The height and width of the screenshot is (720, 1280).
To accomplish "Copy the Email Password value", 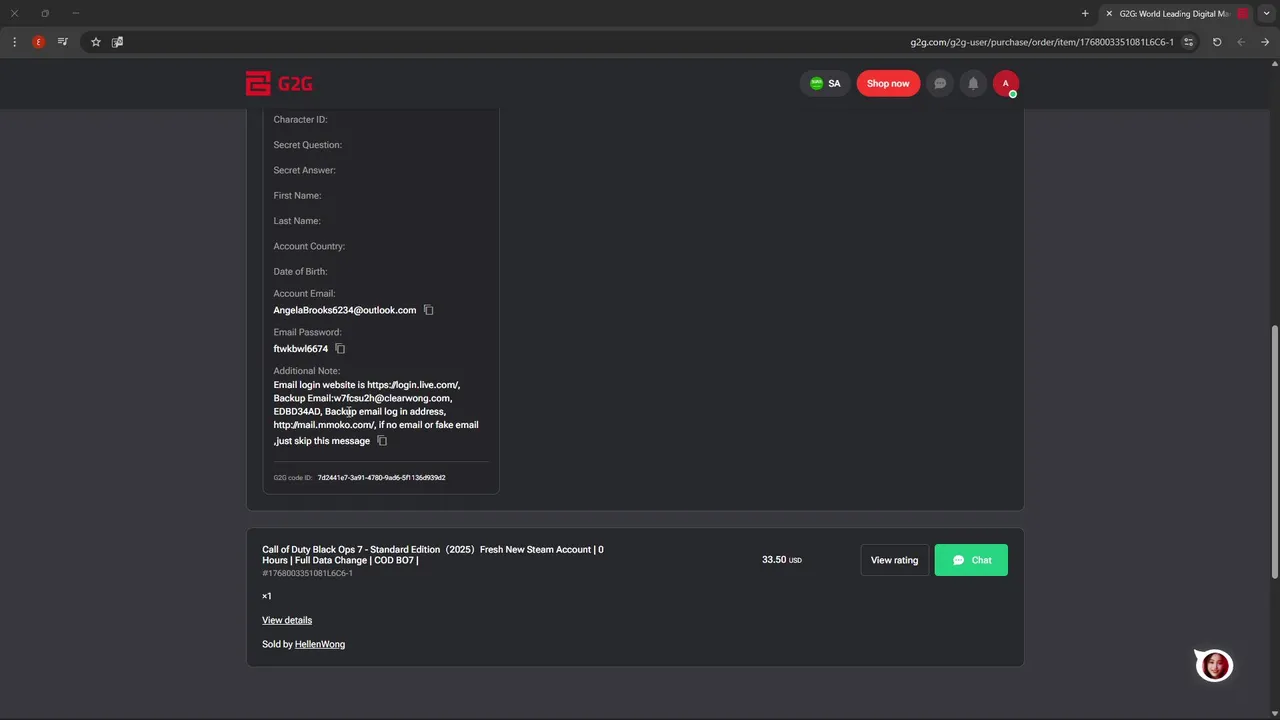I will 340,349.
